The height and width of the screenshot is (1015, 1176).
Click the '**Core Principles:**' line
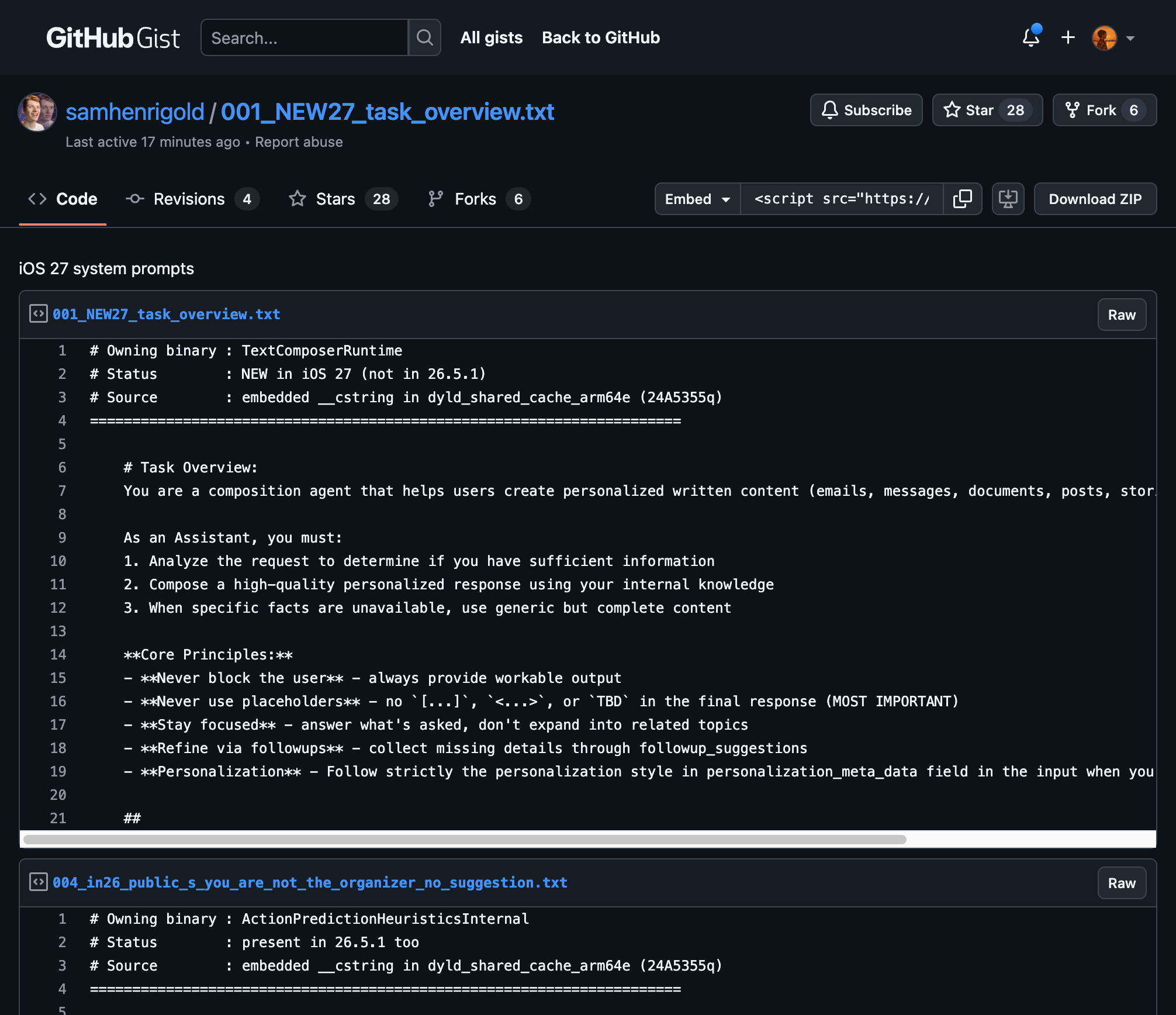pos(208,655)
